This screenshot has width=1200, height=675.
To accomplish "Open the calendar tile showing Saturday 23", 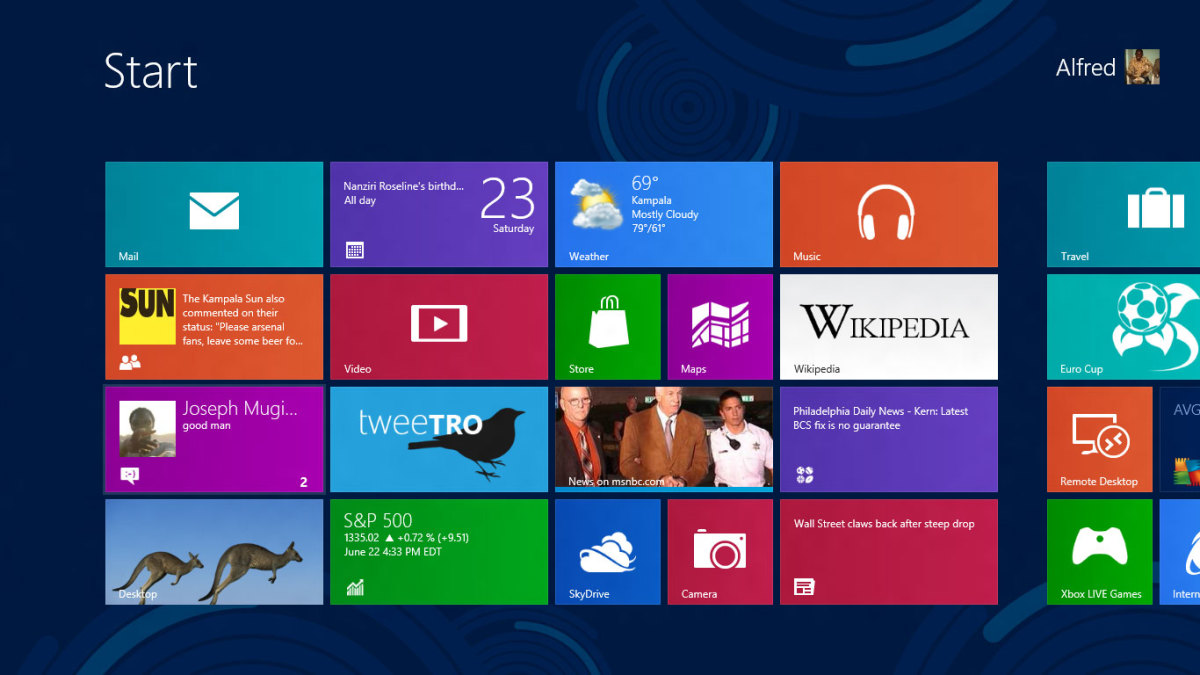I will (438, 214).
